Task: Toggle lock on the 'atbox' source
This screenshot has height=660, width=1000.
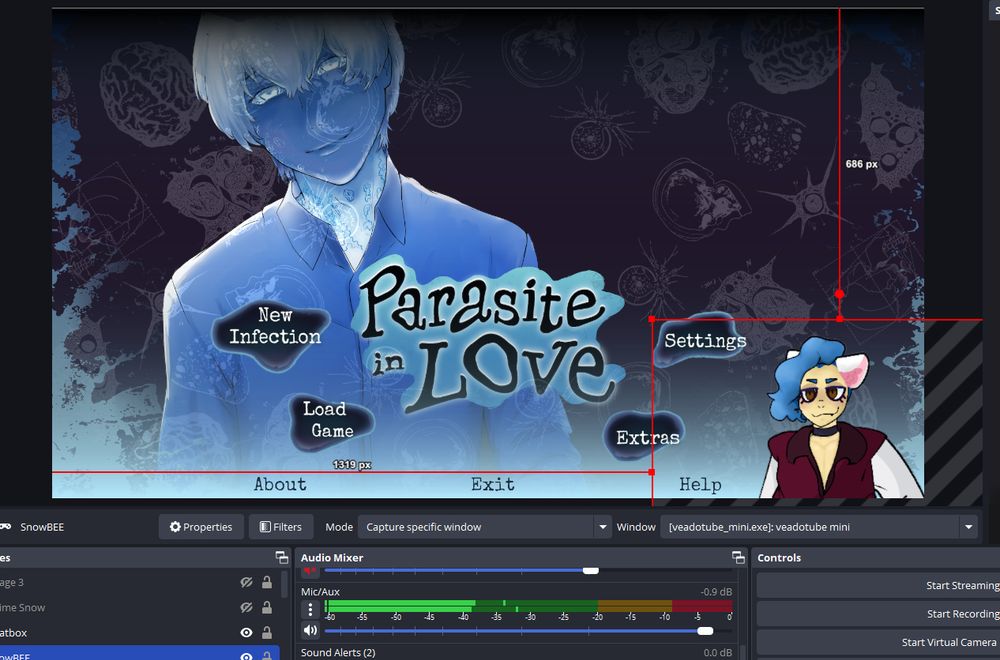Action: pos(267,633)
